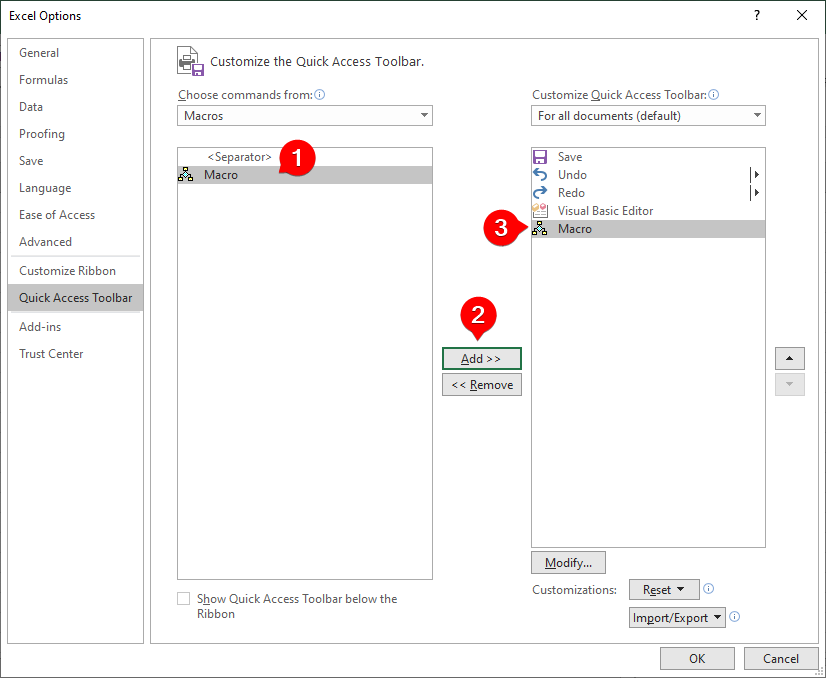826x678 pixels.
Task: Click the << Remove button
Action: coord(481,385)
